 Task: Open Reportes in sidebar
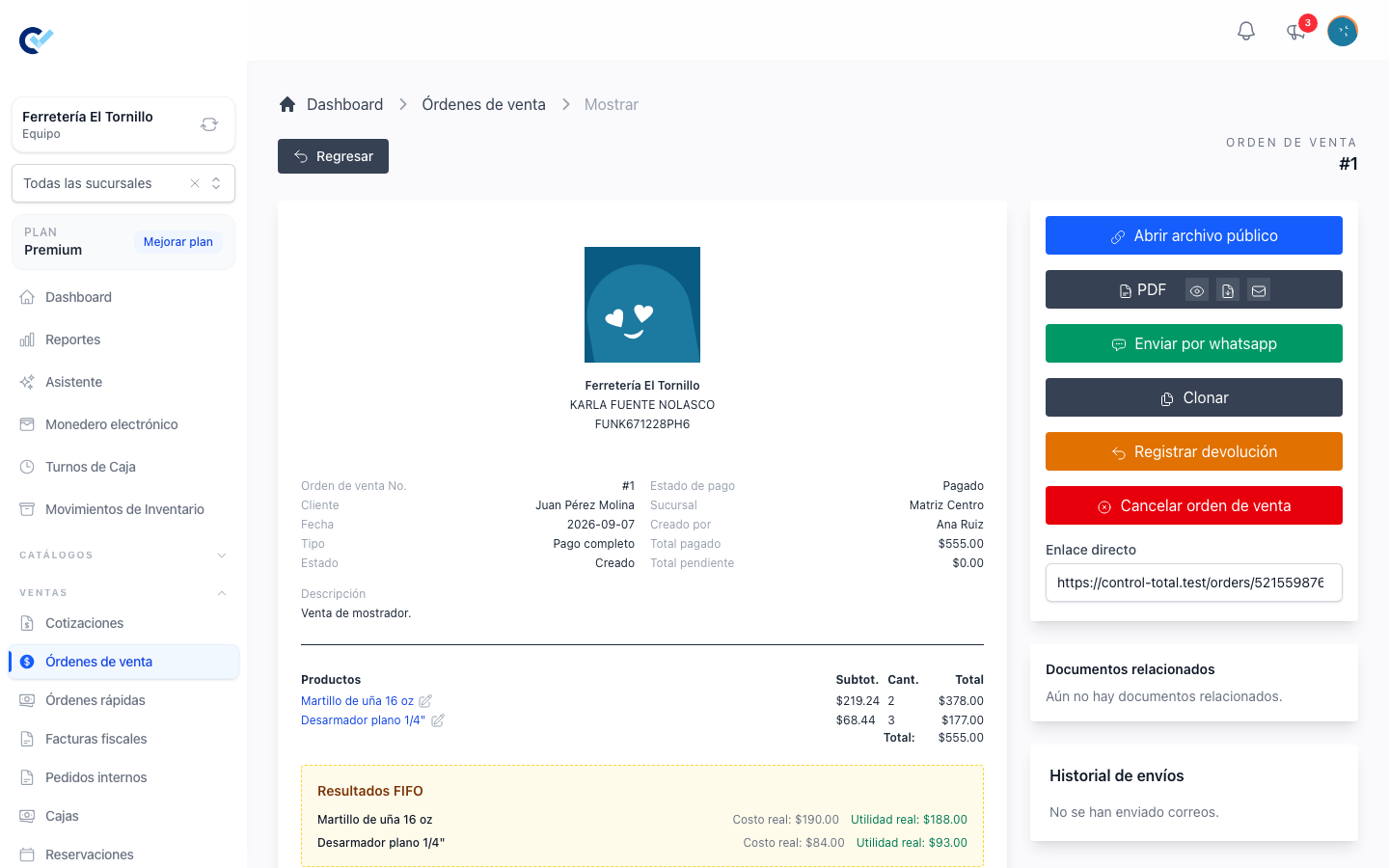123,339
